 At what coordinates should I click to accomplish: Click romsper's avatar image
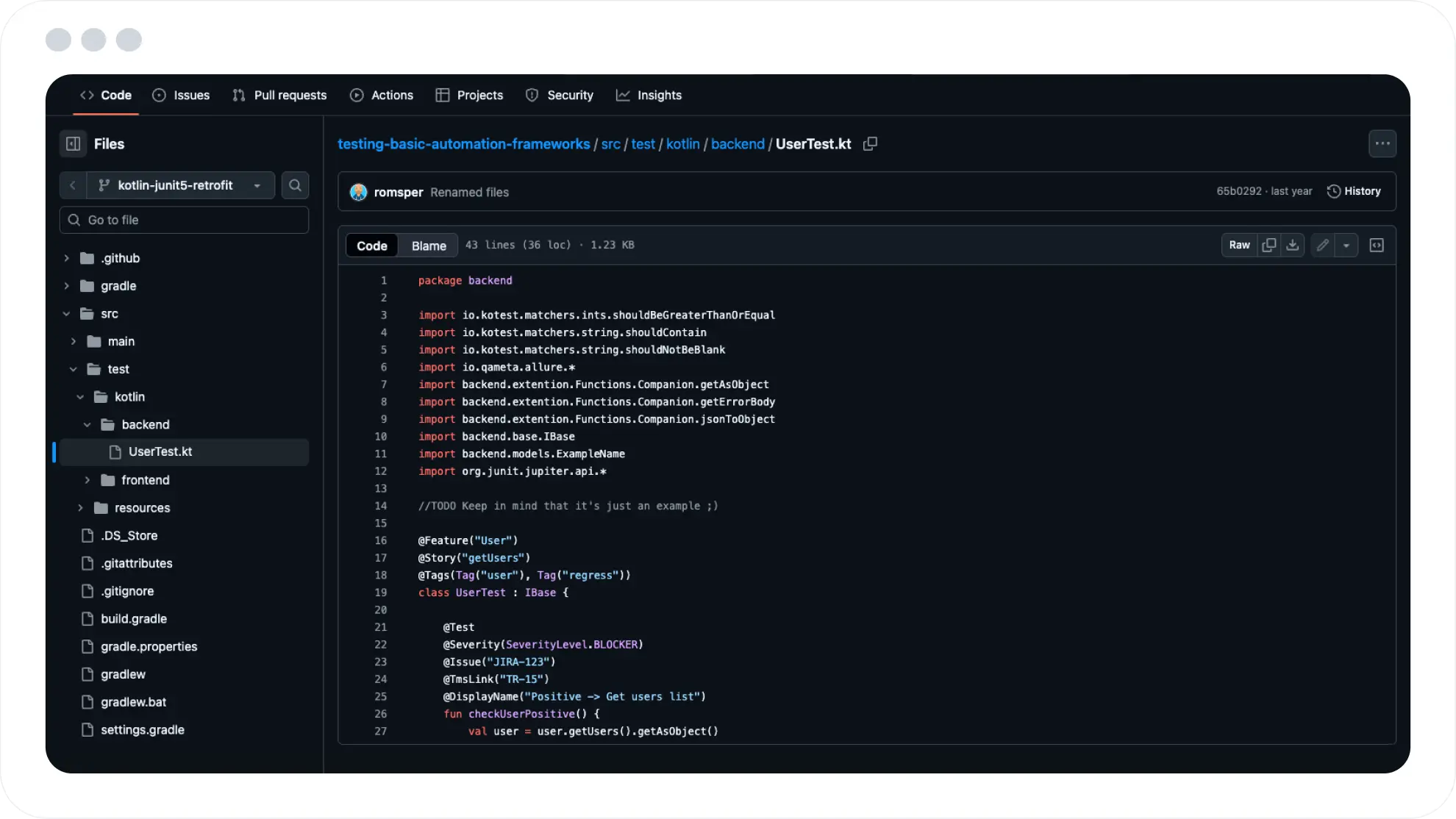click(358, 193)
